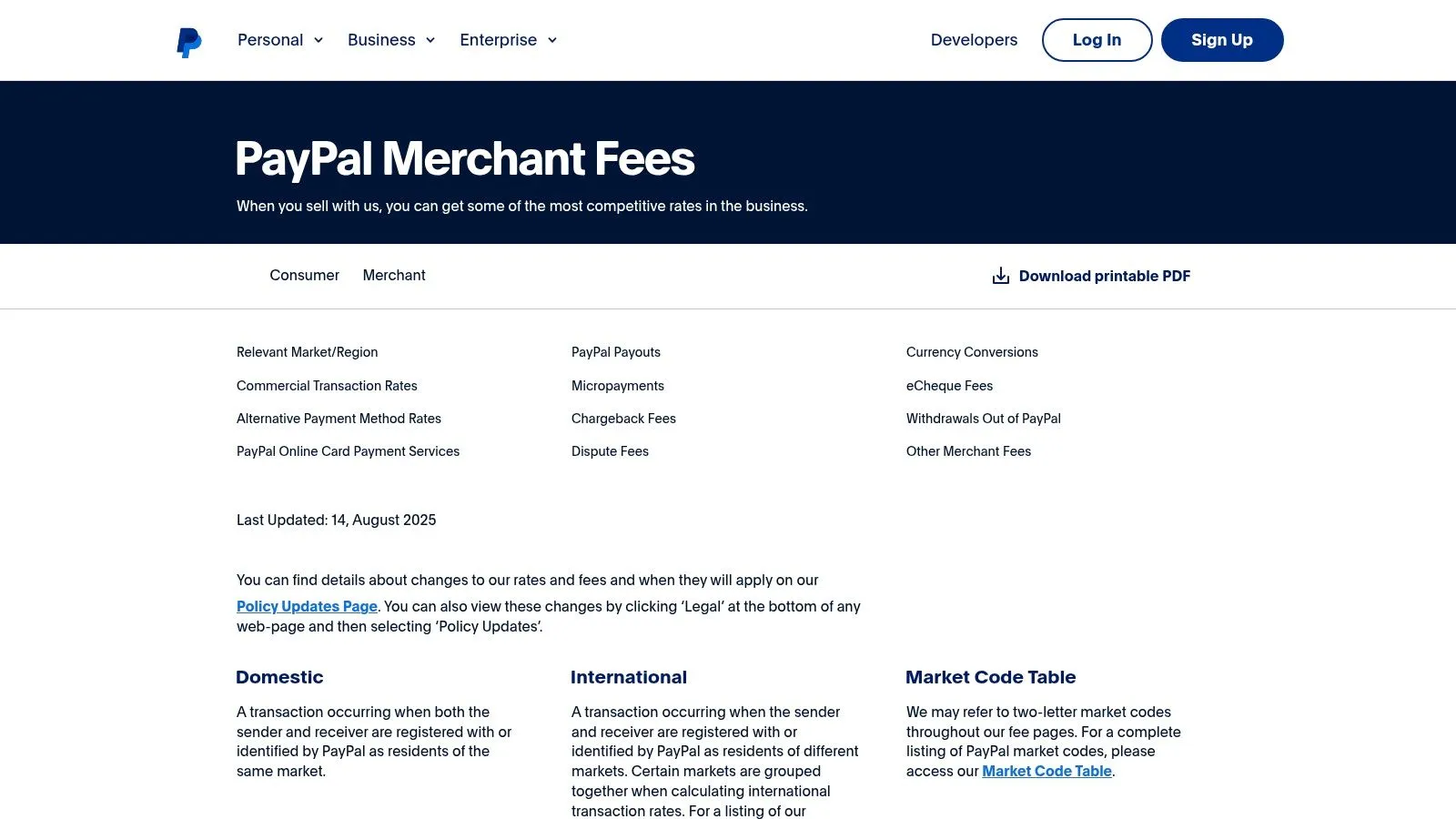Viewport: 1456px width, 819px height.
Task: Open the Policy Updates Page link
Action: click(307, 606)
